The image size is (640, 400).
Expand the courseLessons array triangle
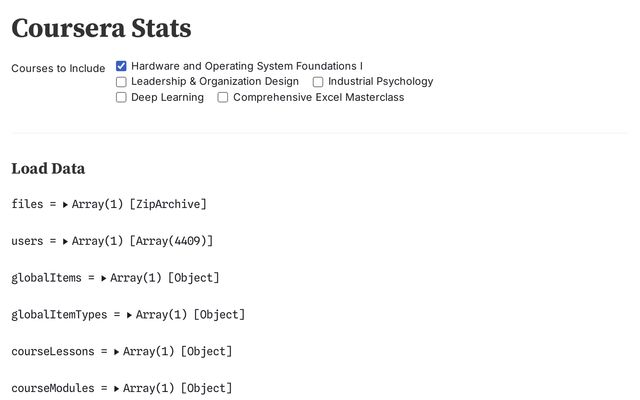tap(117, 352)
